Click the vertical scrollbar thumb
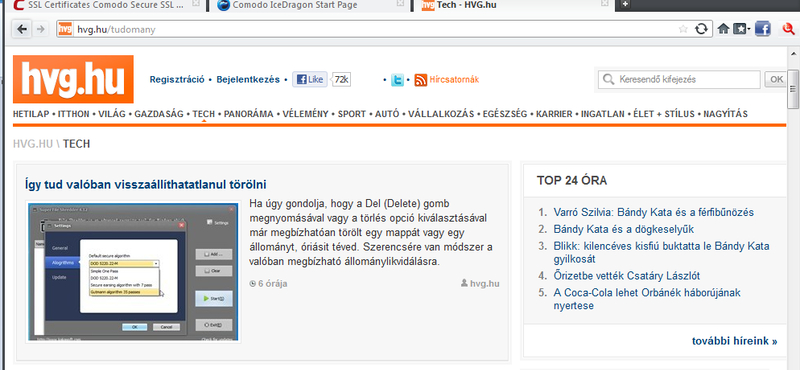 (x=793, y=89)
